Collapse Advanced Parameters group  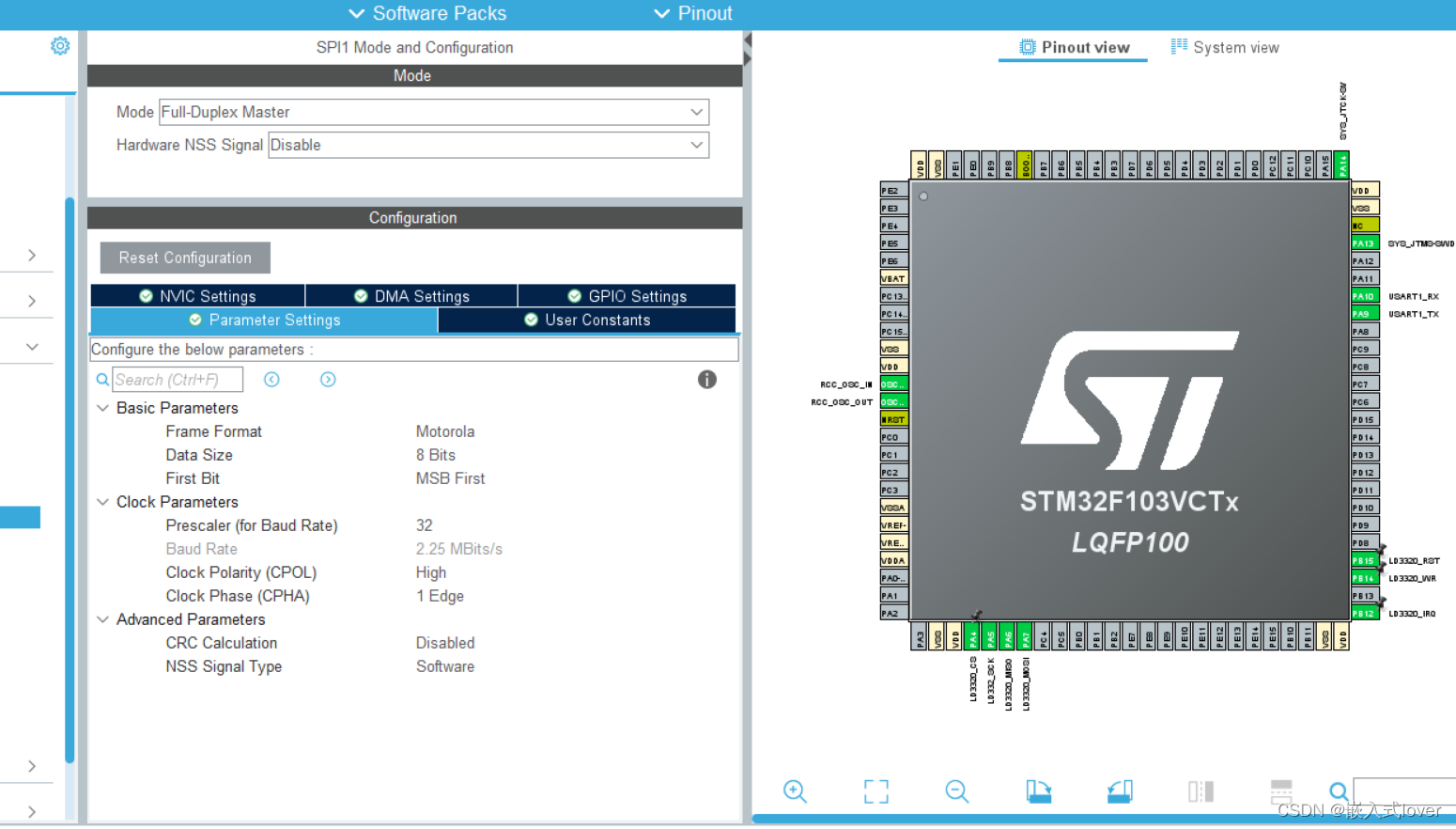103,619
